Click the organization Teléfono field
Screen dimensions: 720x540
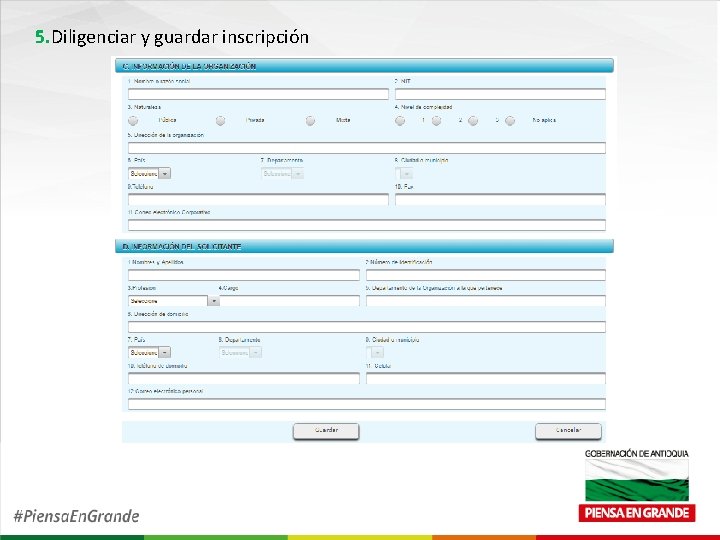click(258, 199)
